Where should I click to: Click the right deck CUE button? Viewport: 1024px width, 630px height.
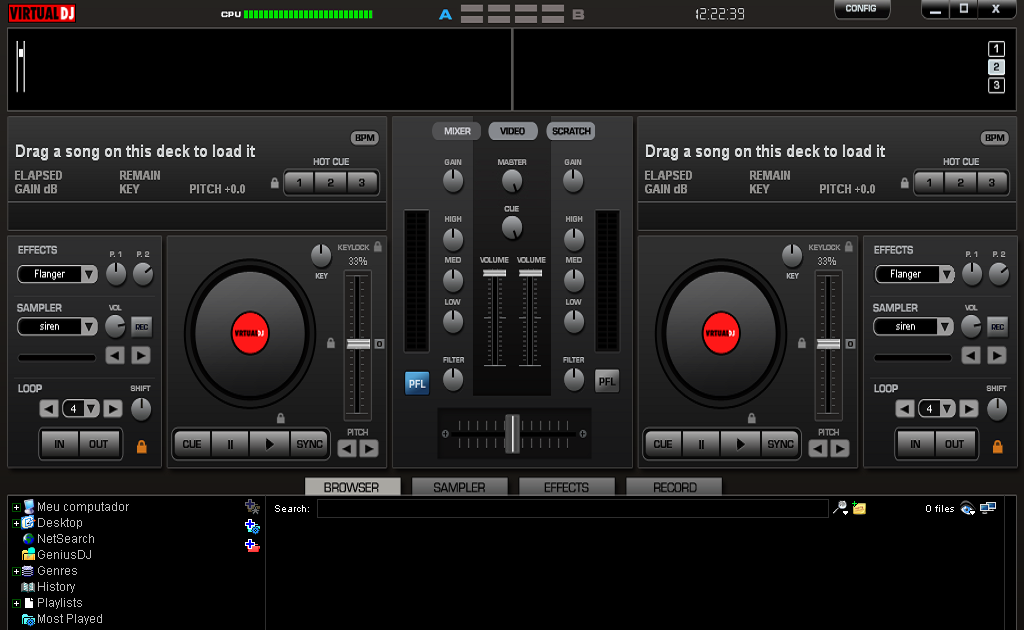point(662,445)
